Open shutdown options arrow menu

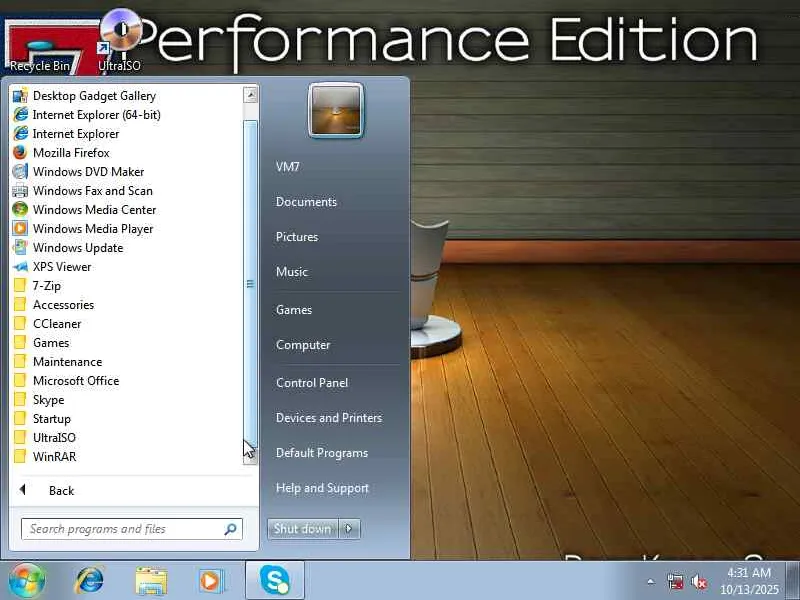349,529
